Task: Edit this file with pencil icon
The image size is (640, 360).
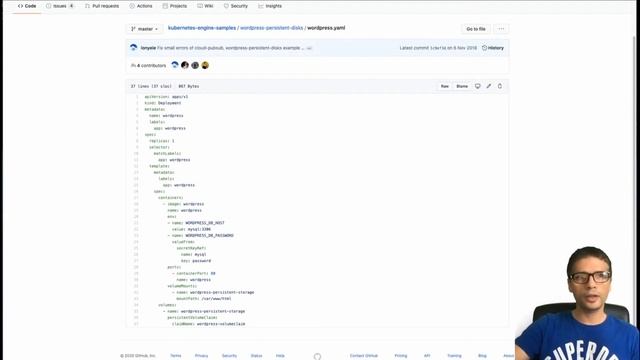Action: pyautogui.click(x=489, y=86)
